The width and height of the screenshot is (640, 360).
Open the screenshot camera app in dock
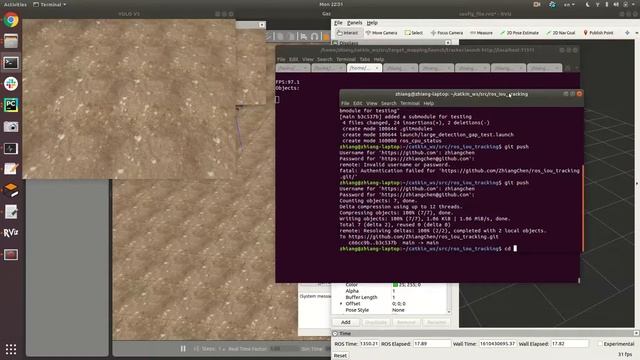(11, 127)
